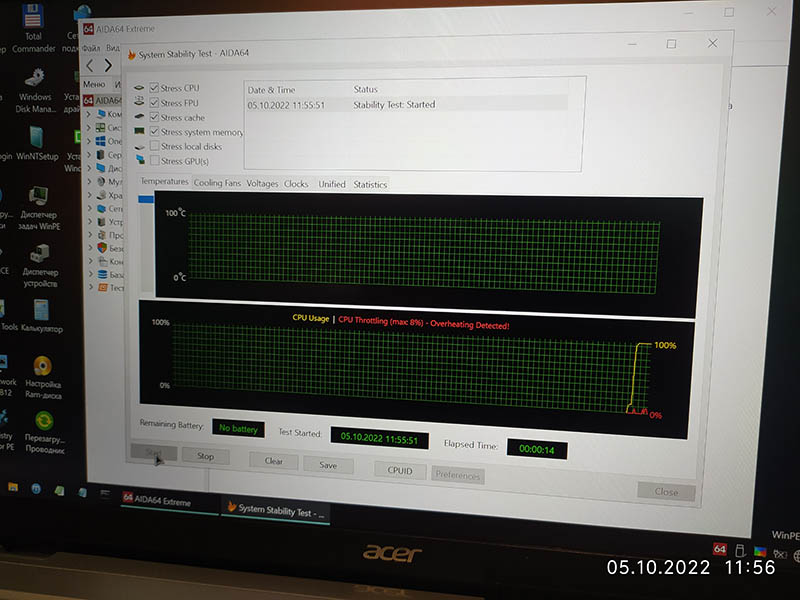Enable the Stress local disks checkbox
800x600 pixels.
(x=154, y=146)
